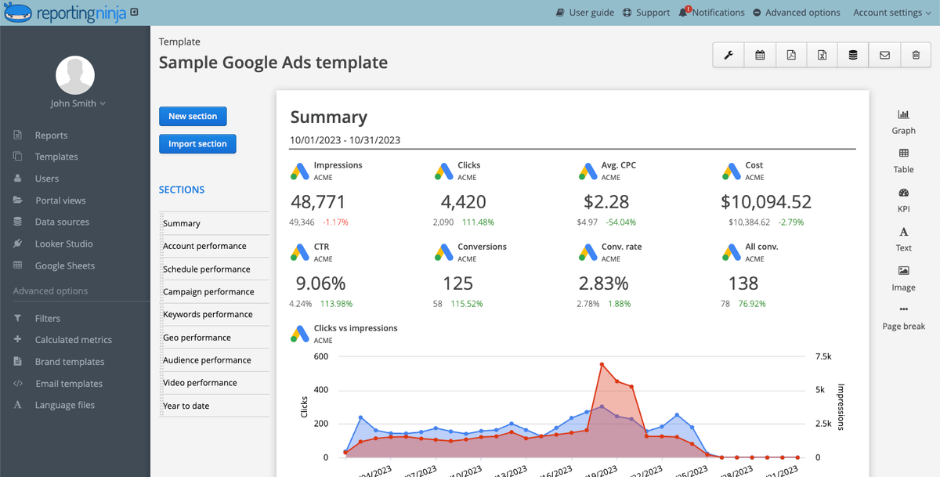Export template as PDF icon
This screenshot has width=940, height=477.
tap(791, 55)
